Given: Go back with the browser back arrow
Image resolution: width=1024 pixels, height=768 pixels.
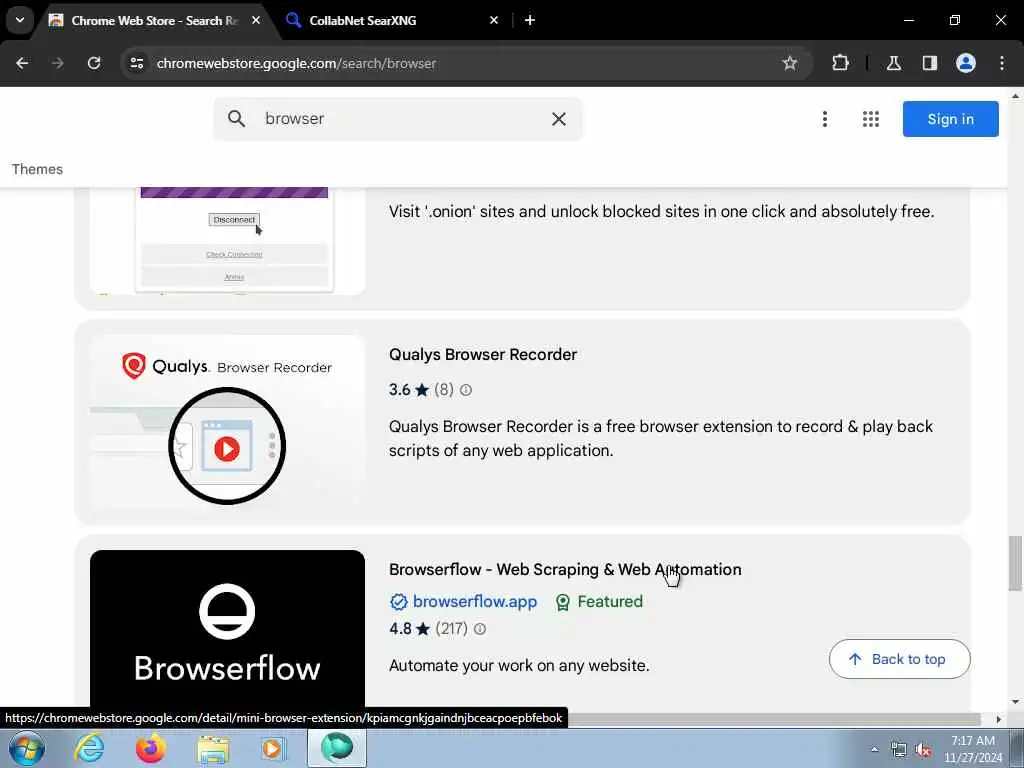Looking at the screenshot, I should pos(22,63).
